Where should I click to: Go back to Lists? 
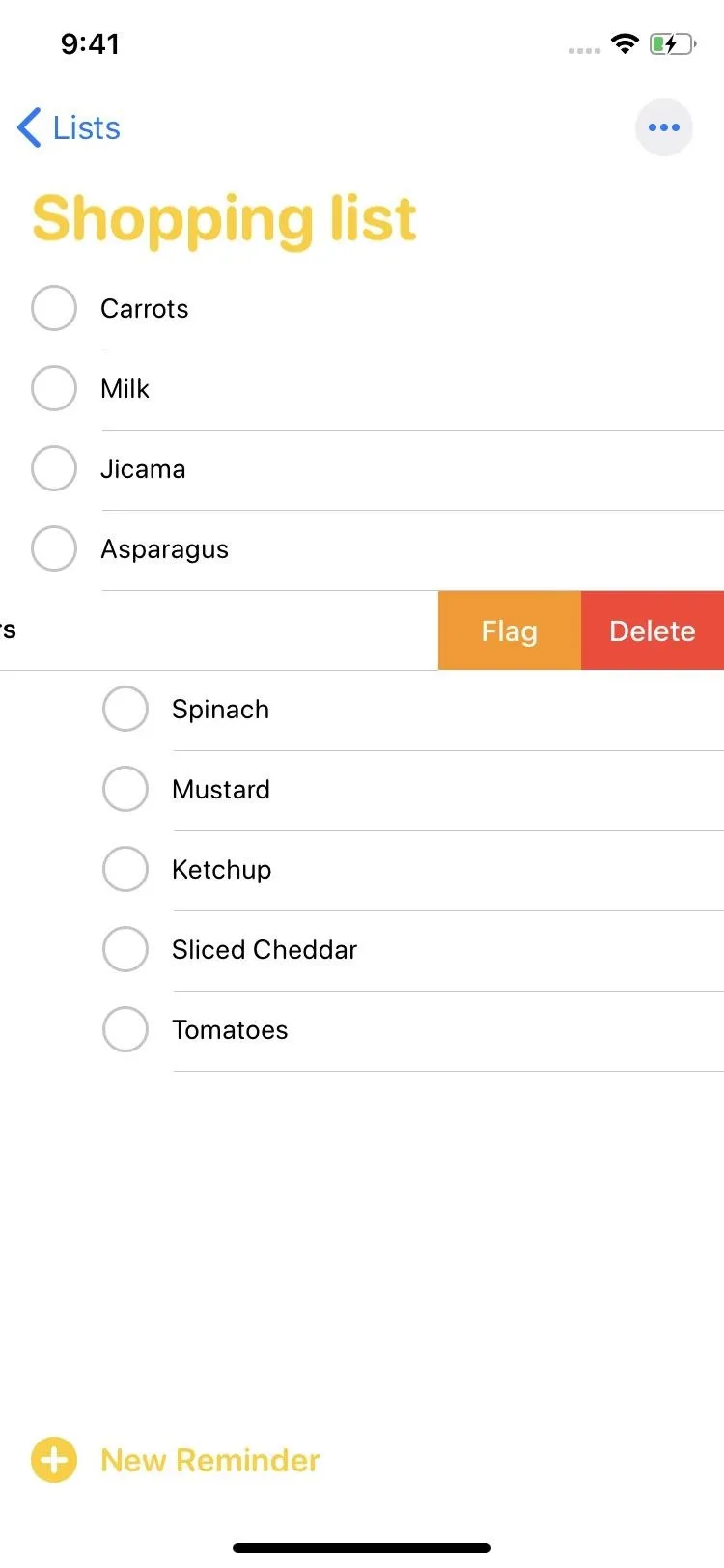click(x=70, y=127)
